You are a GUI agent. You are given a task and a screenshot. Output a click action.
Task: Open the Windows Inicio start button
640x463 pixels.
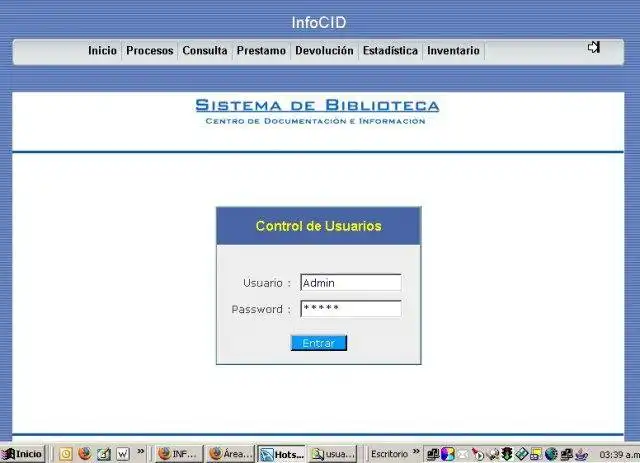pyautogui.click(x=22, y=454)
